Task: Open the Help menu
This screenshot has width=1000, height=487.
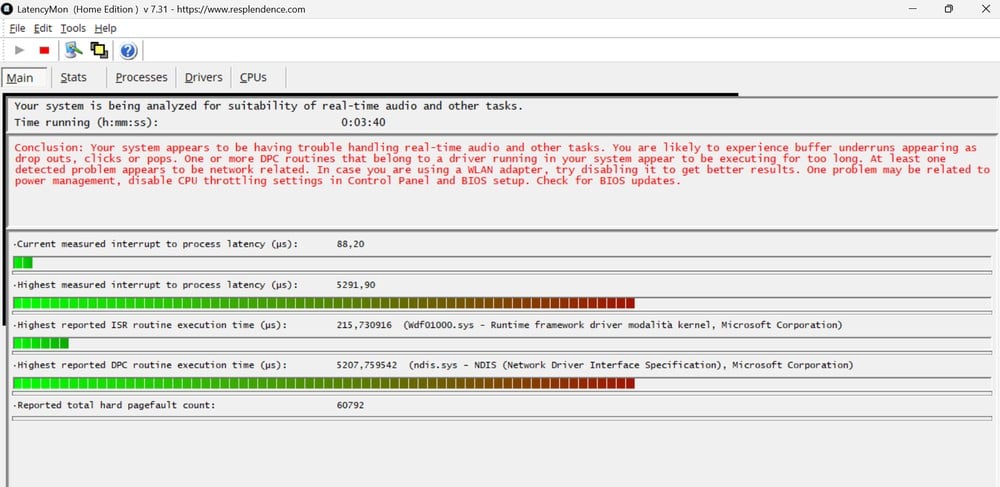Action: (105, 28)
